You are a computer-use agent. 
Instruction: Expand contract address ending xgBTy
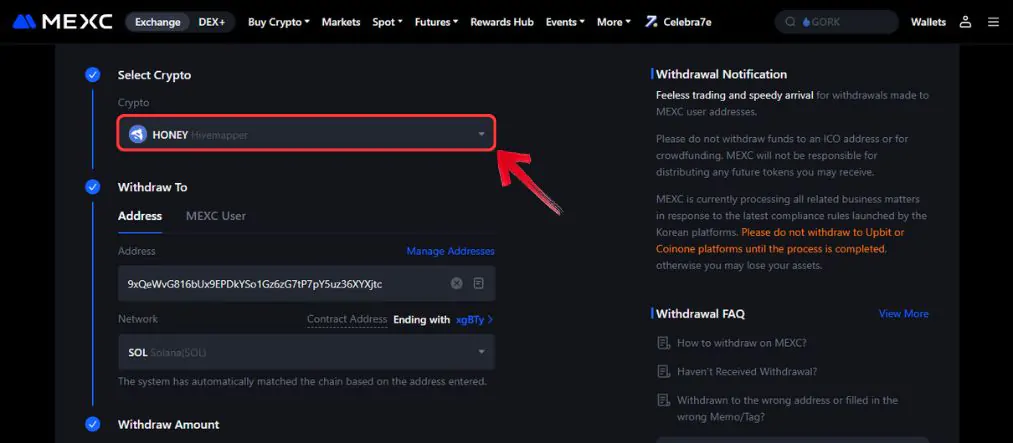(475, 319)
